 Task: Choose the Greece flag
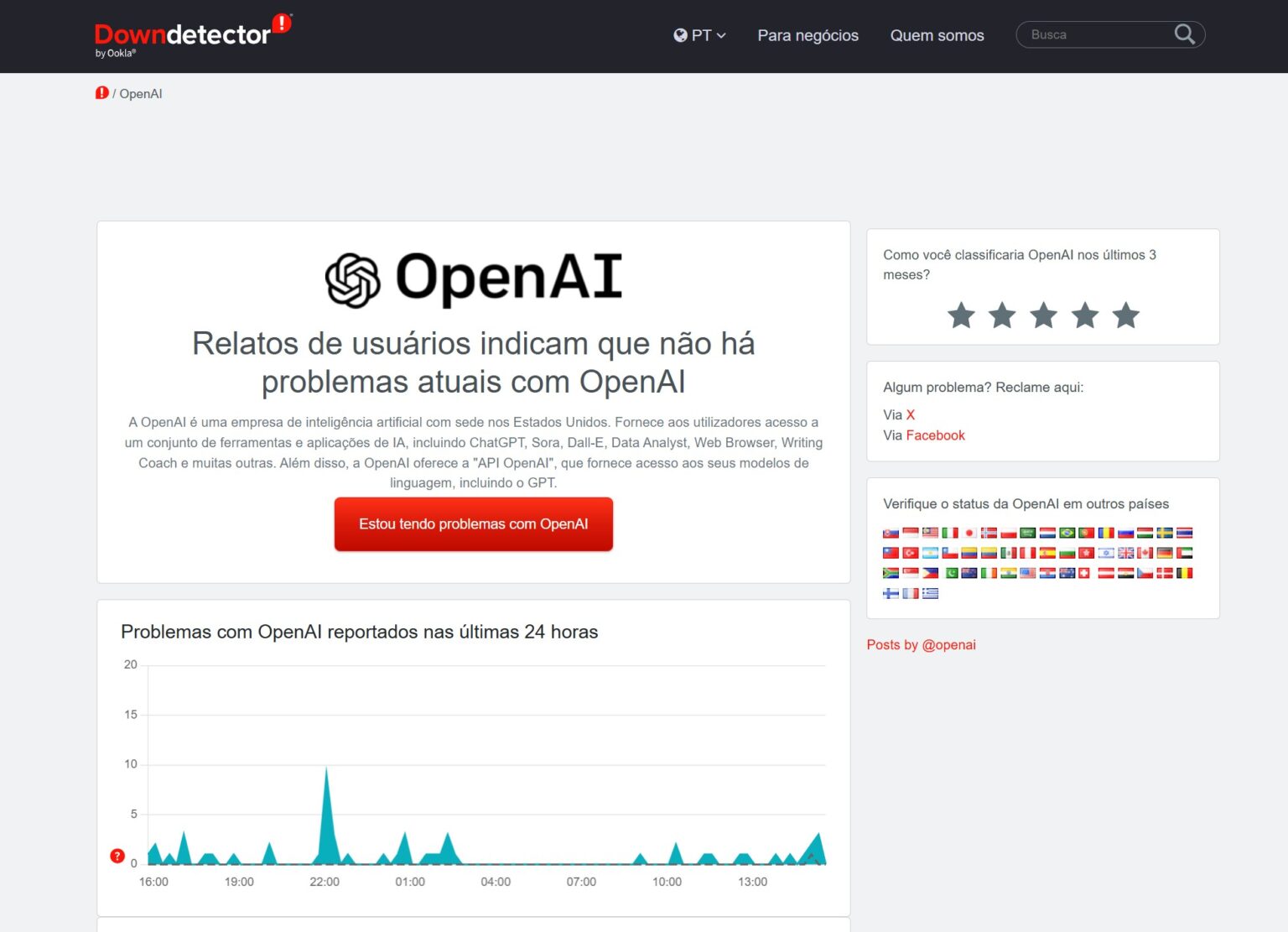click(930, 593)
